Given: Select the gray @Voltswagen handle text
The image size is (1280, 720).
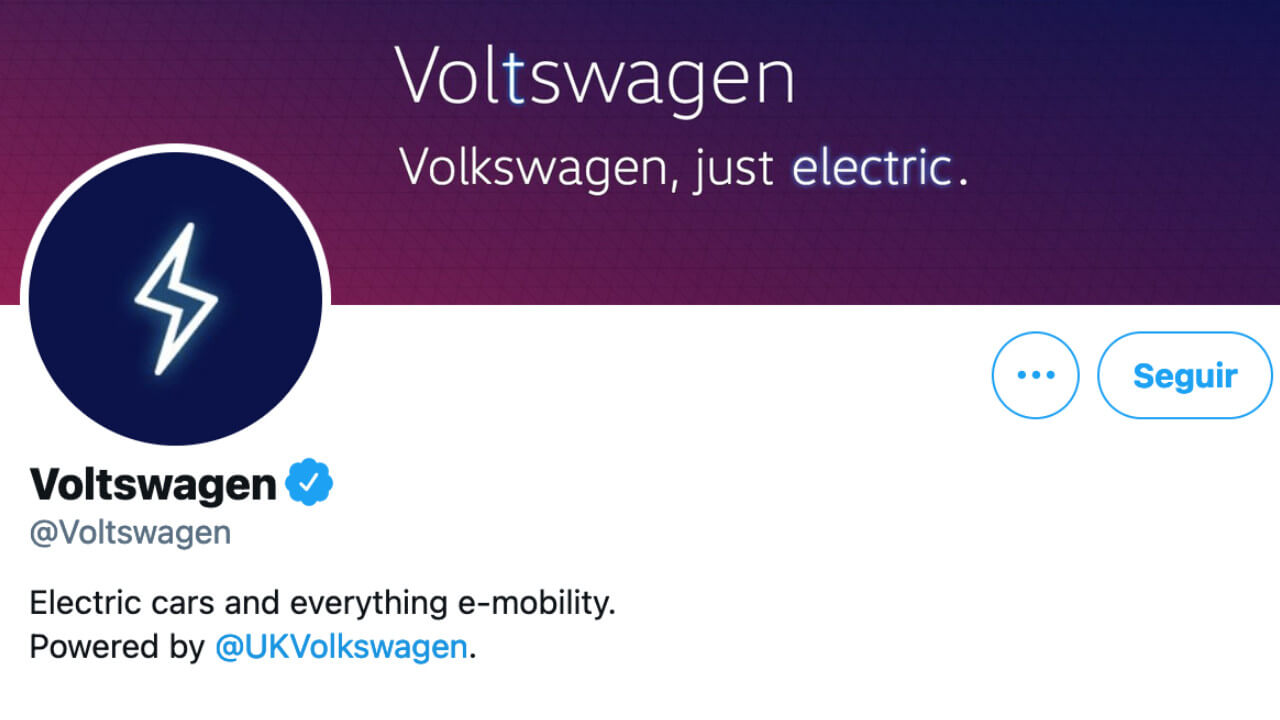Looking at the screenshot, I should click(x=130, y=533).
